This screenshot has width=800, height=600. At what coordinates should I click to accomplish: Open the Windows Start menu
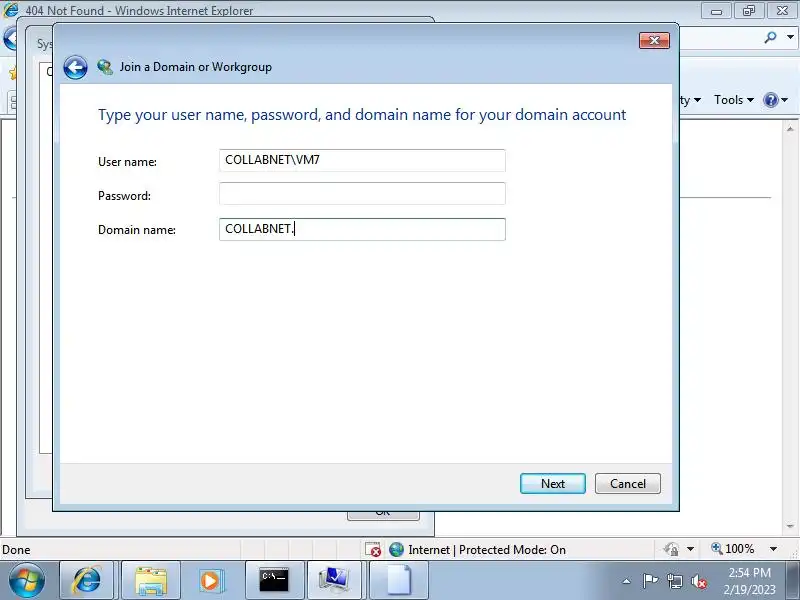click(27, 581)
